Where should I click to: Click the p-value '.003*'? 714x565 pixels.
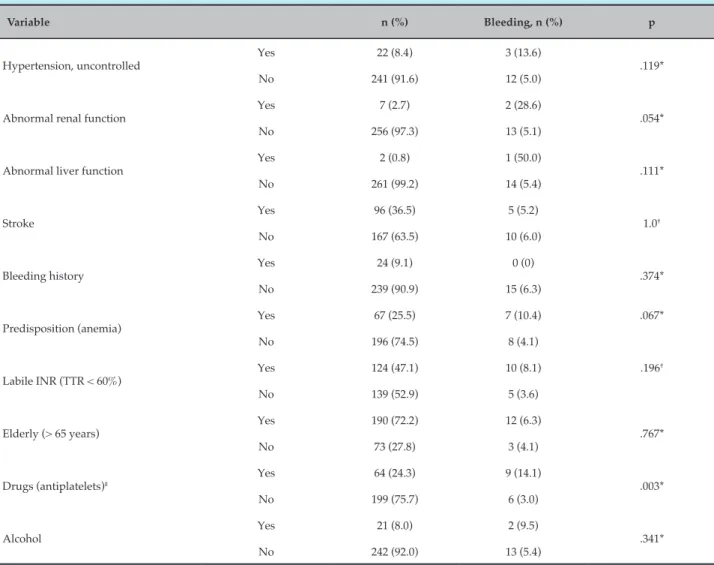tap(652, 486)
